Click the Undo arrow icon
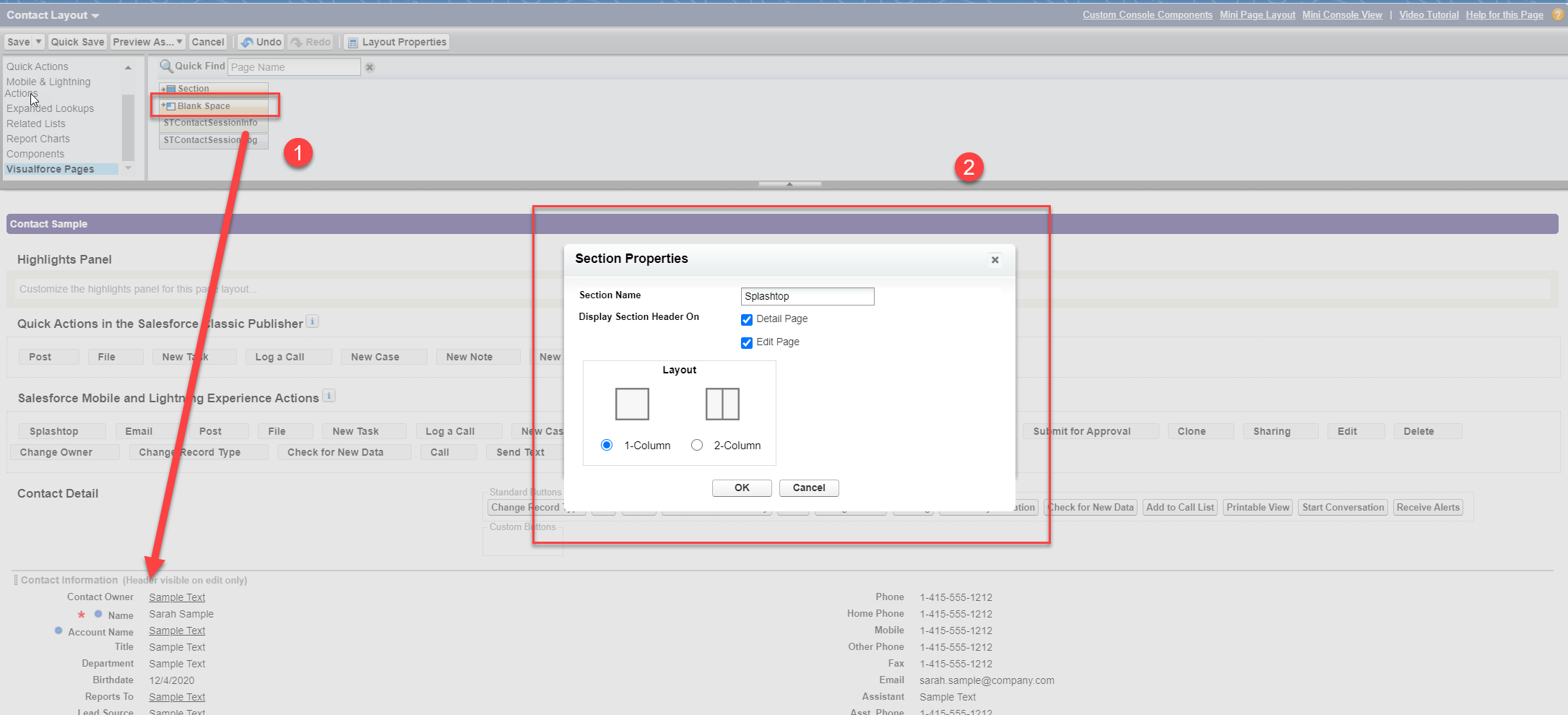The image size is (1568, 715). [247, 42]
